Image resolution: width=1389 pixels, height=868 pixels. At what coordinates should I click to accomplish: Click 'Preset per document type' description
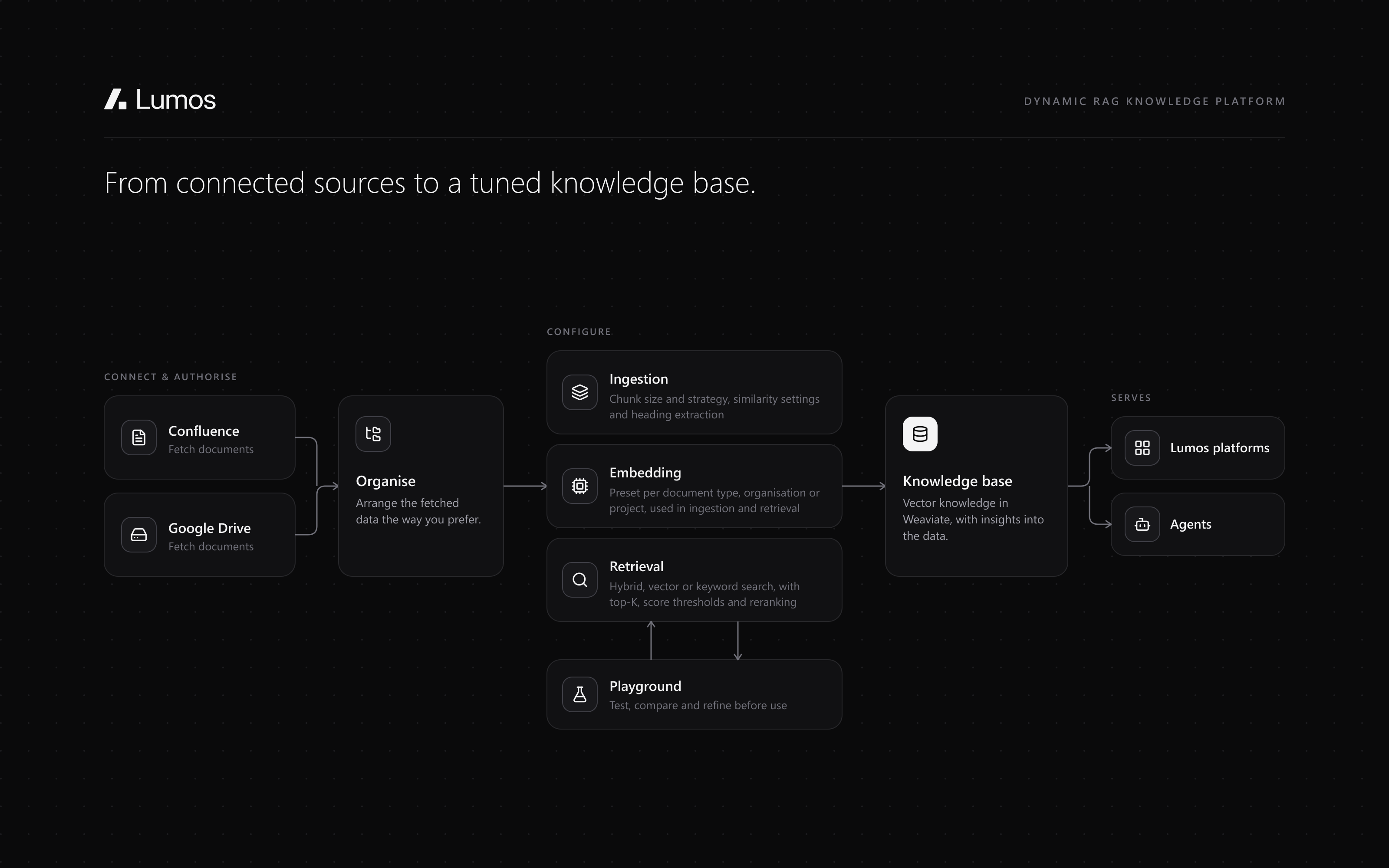point(714,500)
